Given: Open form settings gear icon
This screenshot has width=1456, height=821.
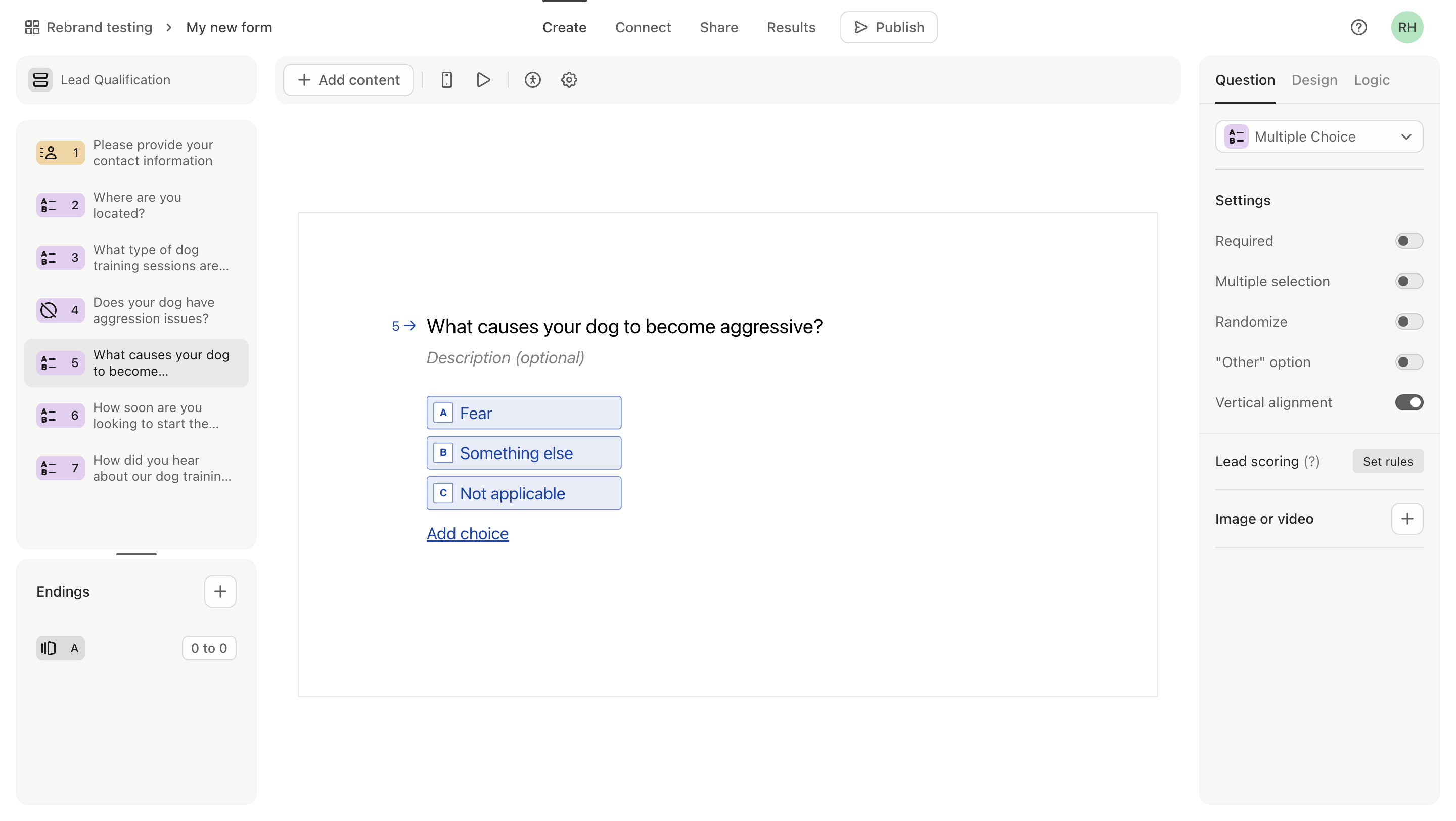Looking at the screenshot, I should [x=569, y=80].
